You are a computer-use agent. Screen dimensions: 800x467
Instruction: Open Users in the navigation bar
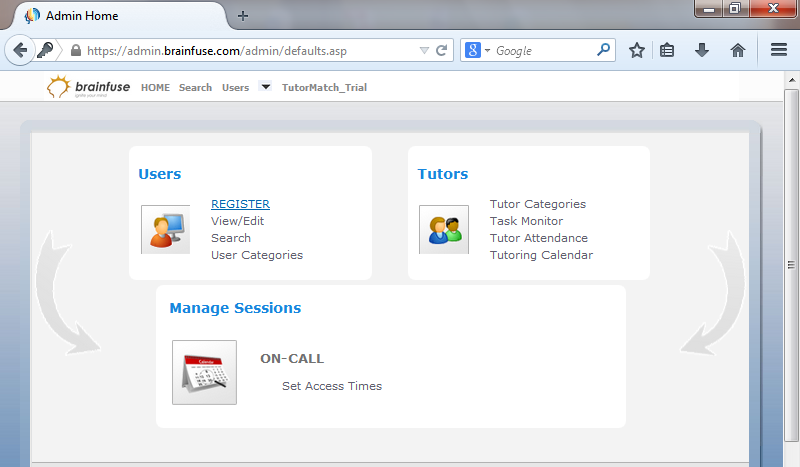[x=235, y=87]
